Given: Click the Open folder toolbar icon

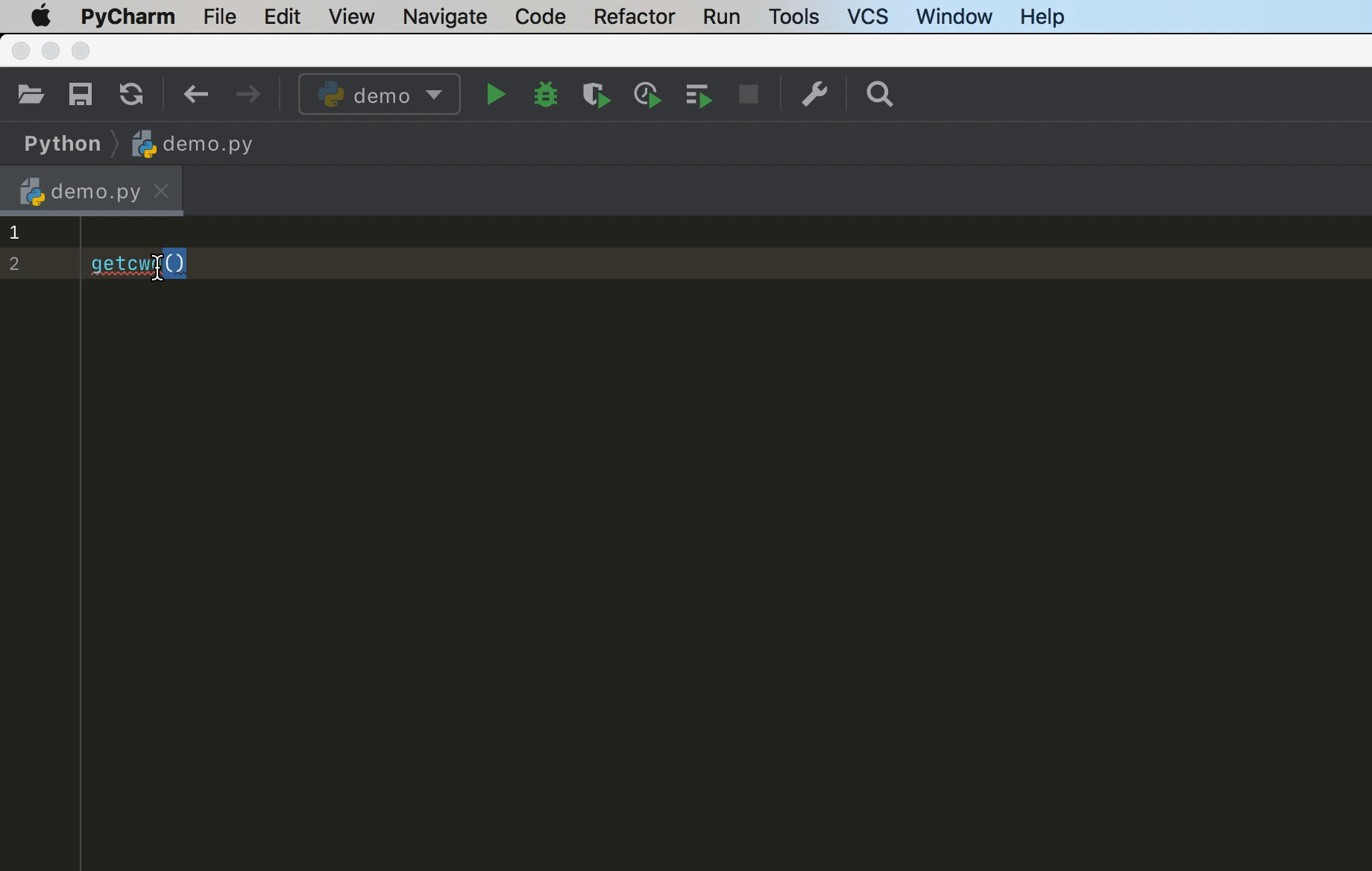Looking at the screenshot, I should coord(31,95).
